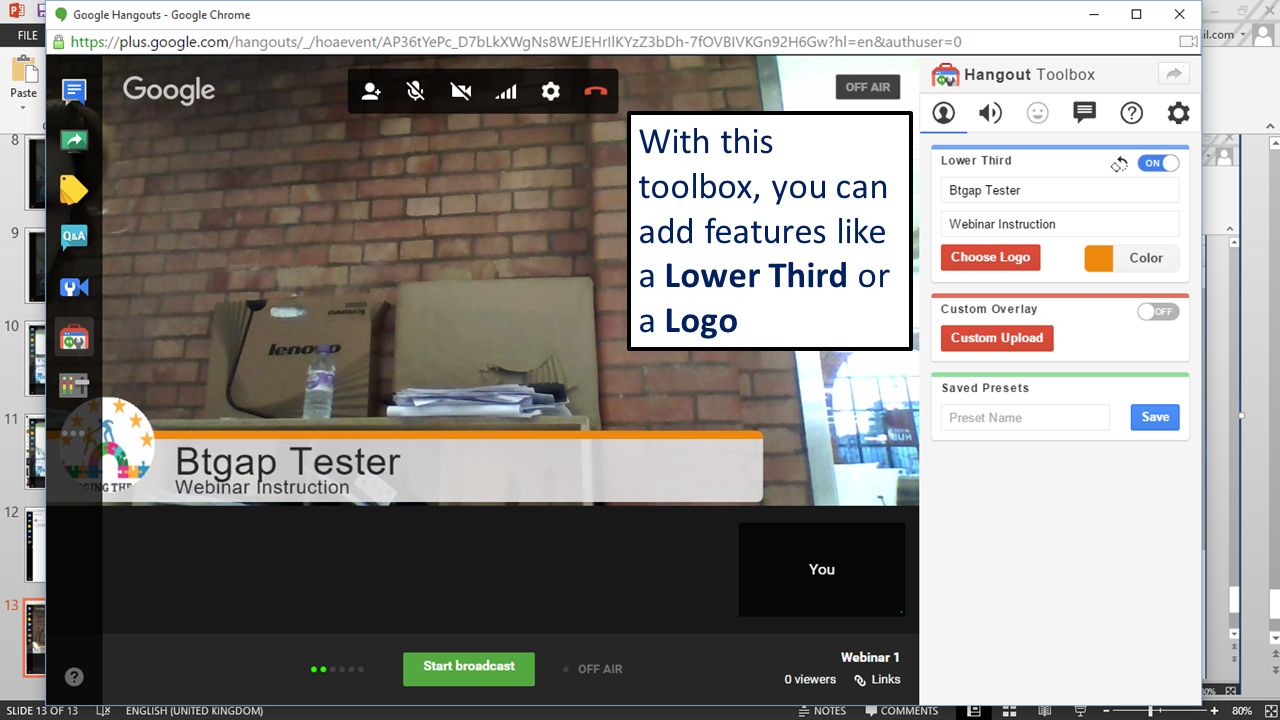Click the camera icon in the address bar
The image size is (1280, 720).
click(x=1188, y=42)
